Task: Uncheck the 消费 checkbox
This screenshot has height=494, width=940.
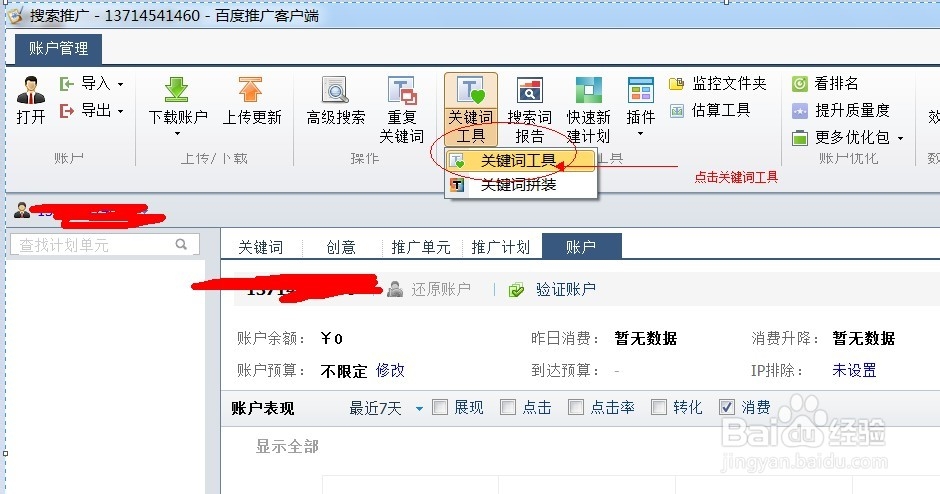Action: tap(727, 408)
